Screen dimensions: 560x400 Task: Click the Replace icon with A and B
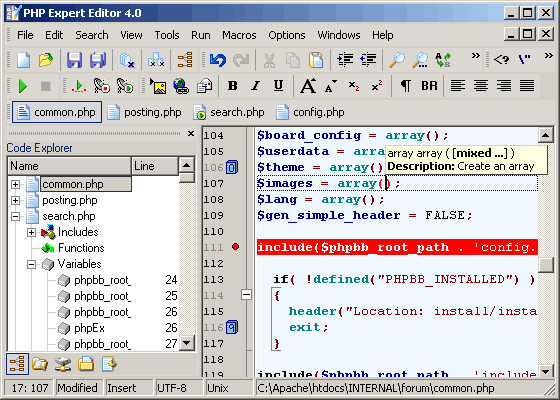tap(443, 60)
